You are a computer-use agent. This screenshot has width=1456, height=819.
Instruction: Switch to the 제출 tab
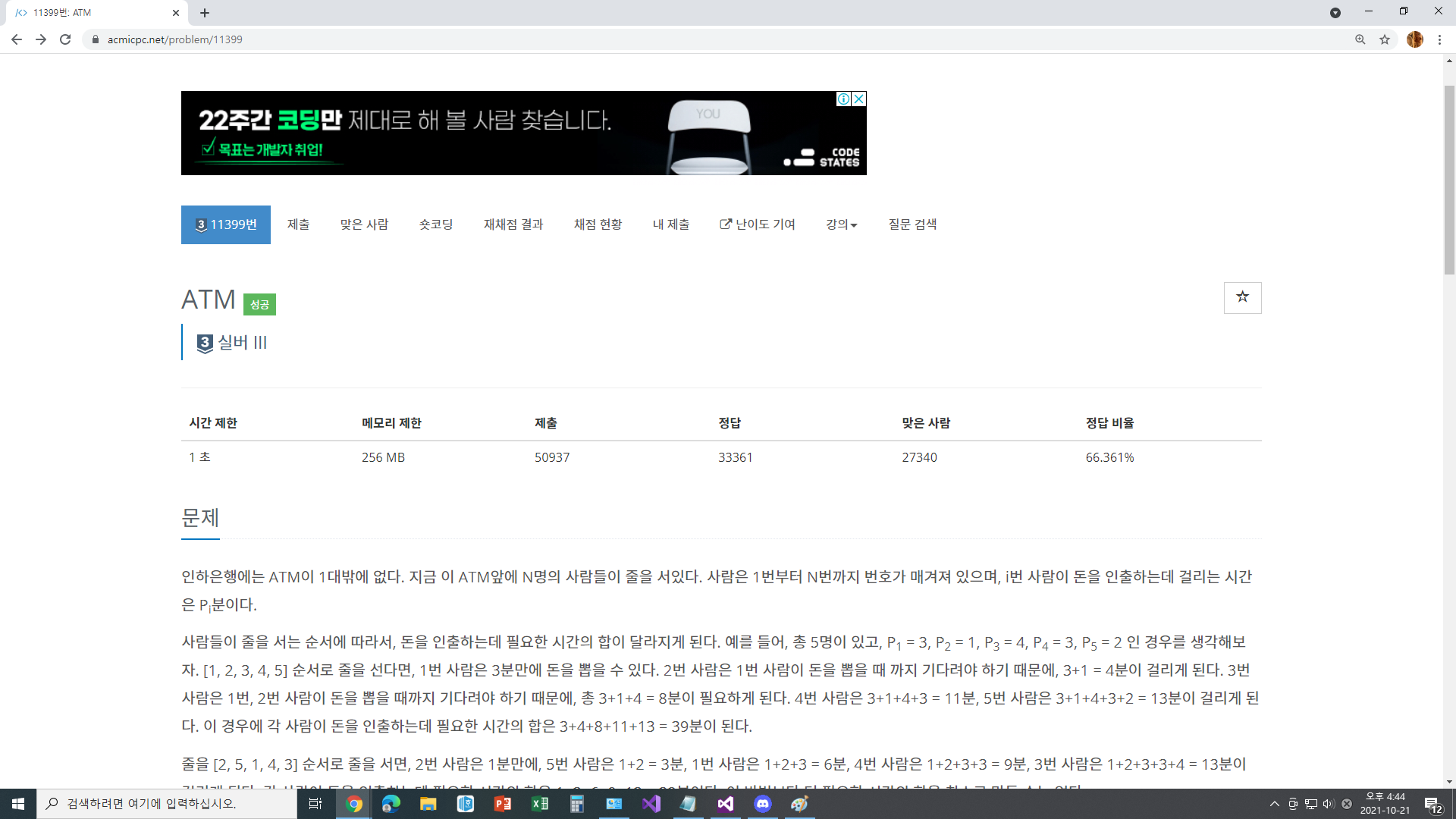click(x=298, y=224)
